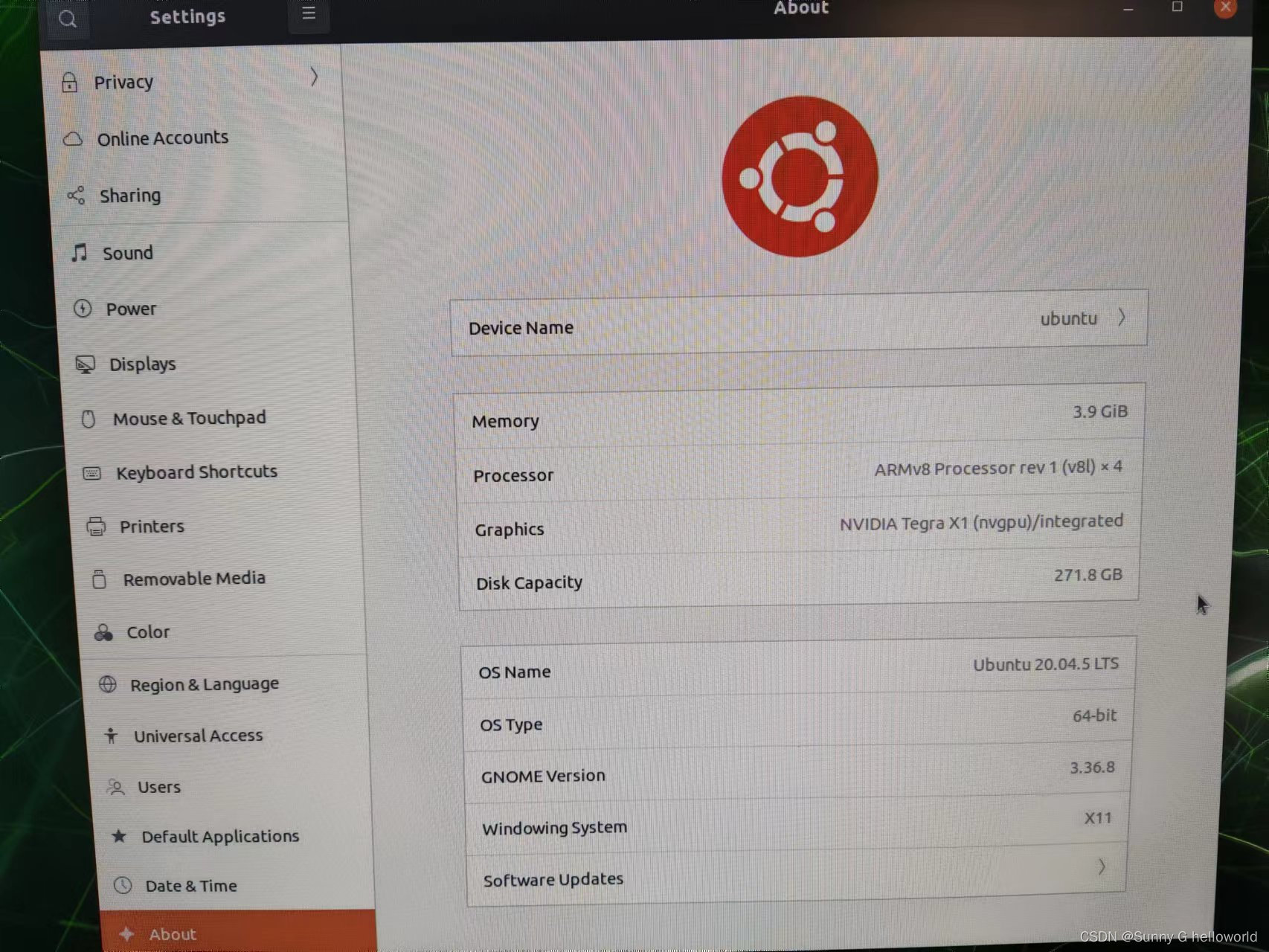Click the OS Name label

(515, 672)
